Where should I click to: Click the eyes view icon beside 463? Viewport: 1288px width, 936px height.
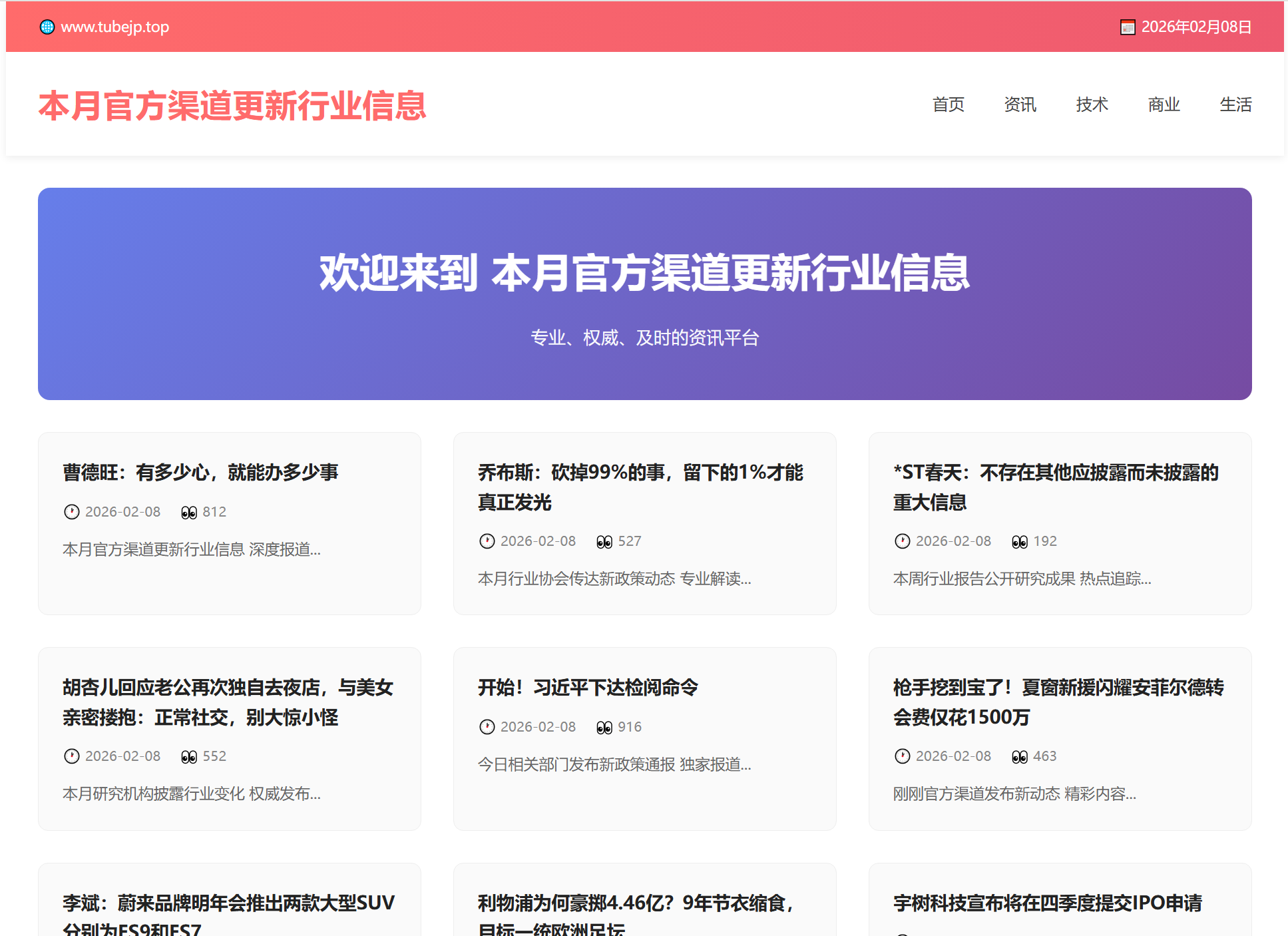(1020, 756)
